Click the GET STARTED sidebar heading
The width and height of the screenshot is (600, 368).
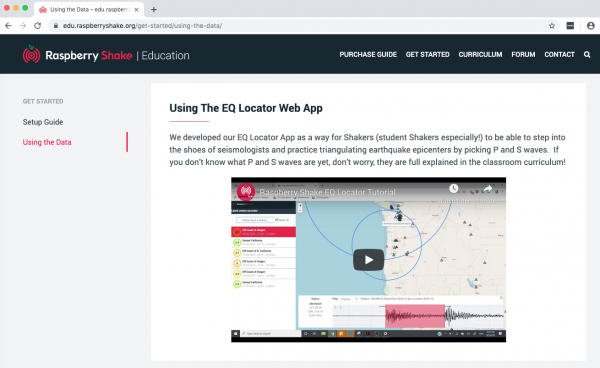tap(43, 101)
